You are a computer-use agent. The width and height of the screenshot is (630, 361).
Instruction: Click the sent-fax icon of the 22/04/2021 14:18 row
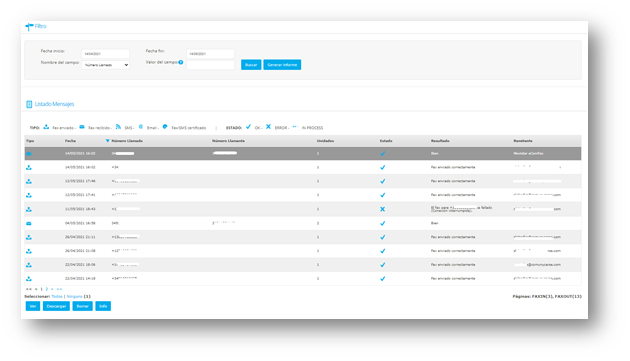tap(29, 279)
